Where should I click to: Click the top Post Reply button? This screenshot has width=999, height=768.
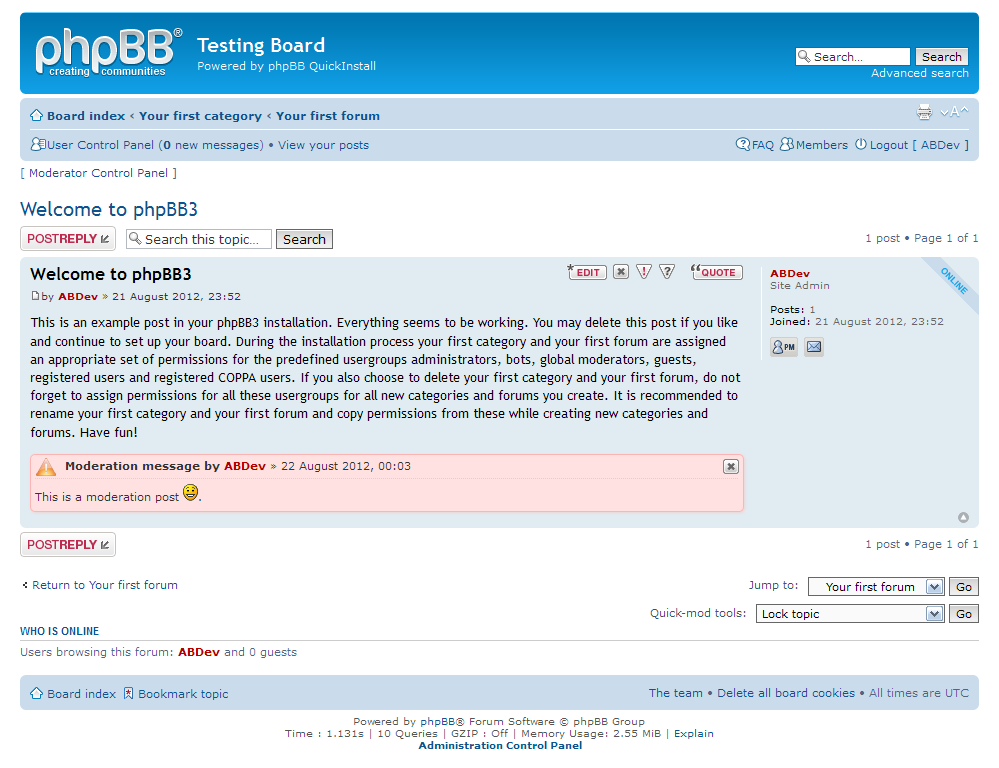[x=68, y=239]
